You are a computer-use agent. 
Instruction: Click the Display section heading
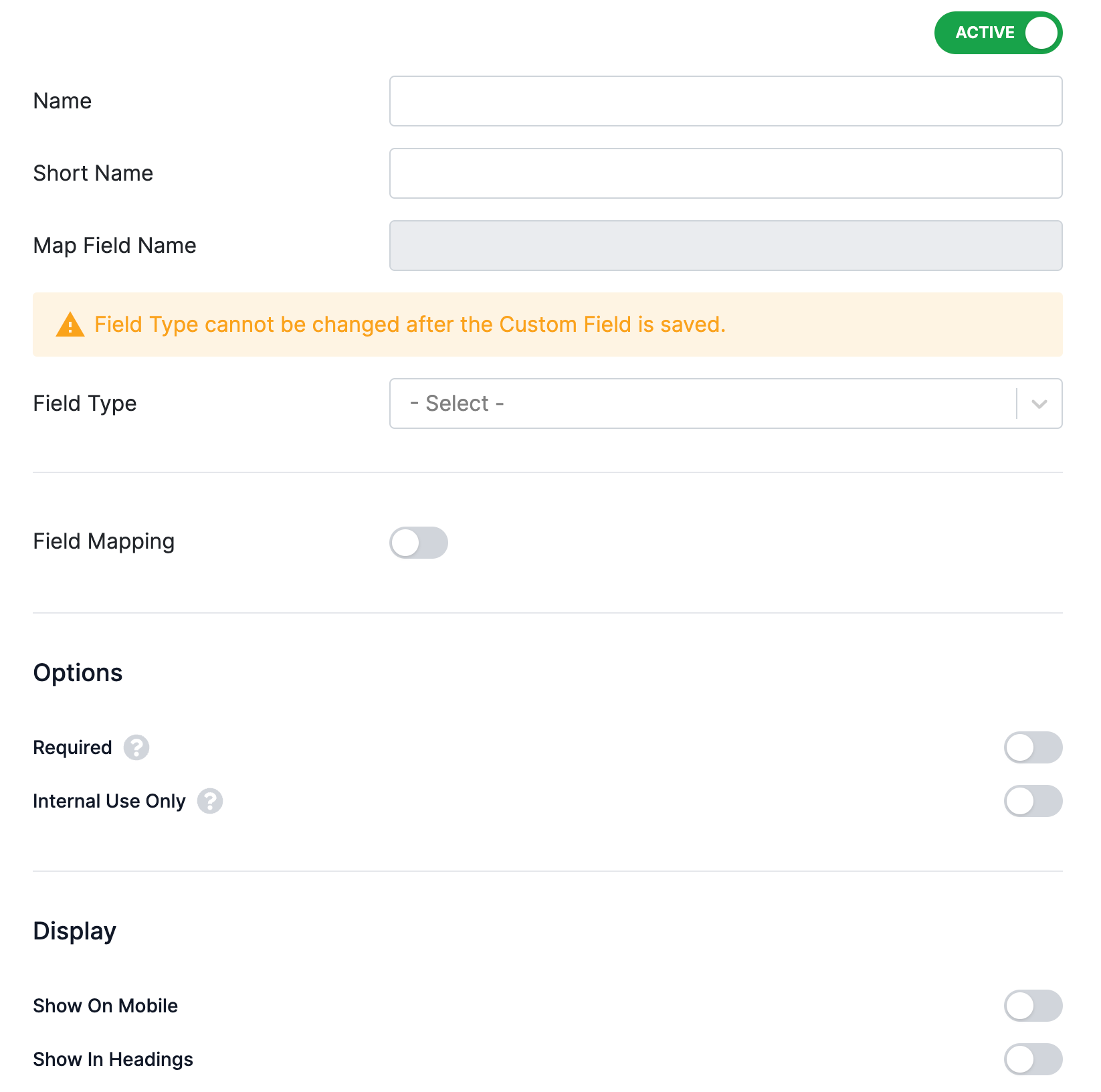coord(74,930)
